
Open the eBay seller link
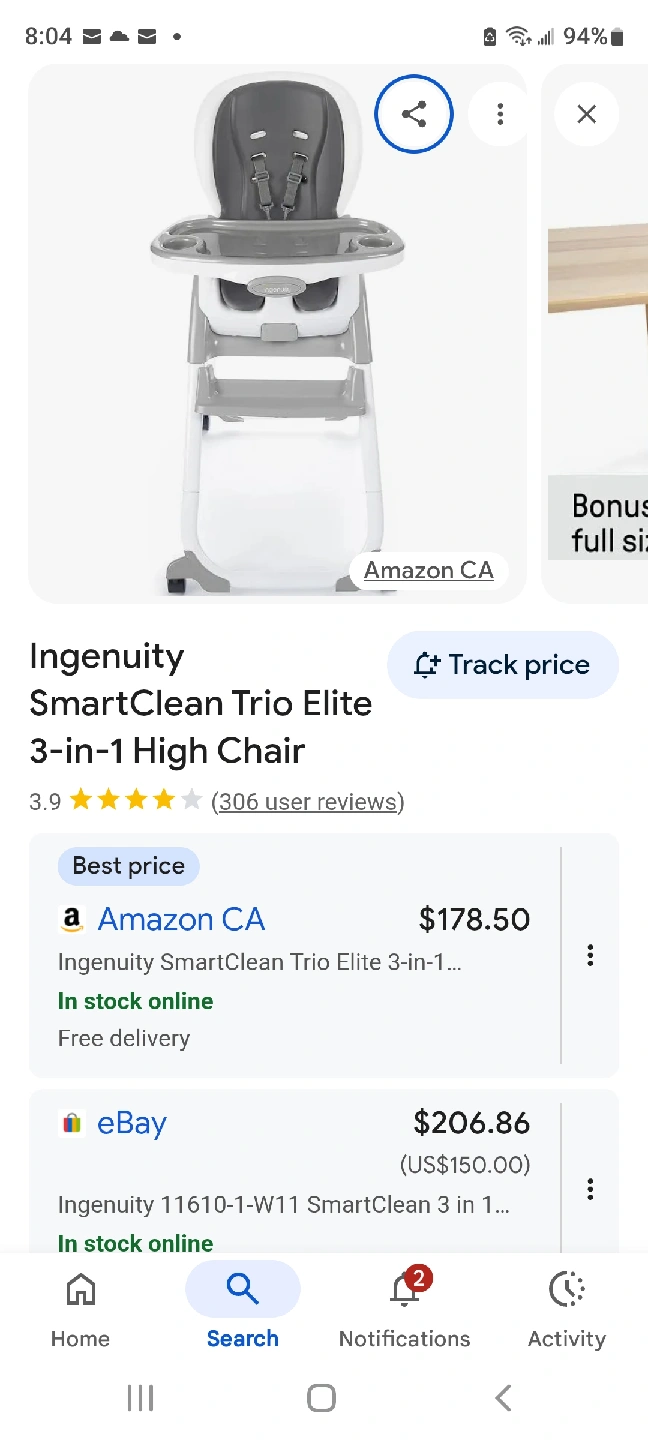click(x=132, y=1124)
